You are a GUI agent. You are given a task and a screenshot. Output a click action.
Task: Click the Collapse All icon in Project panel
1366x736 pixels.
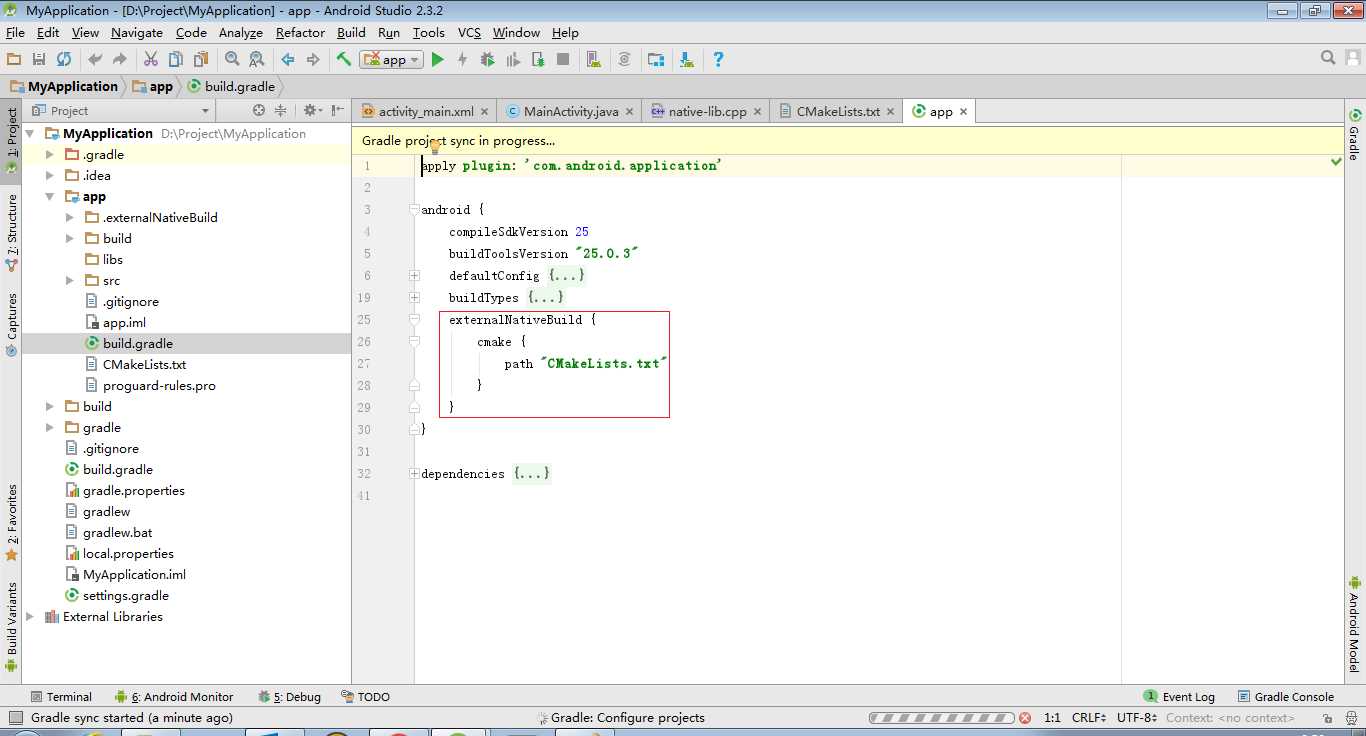[280, 111]
